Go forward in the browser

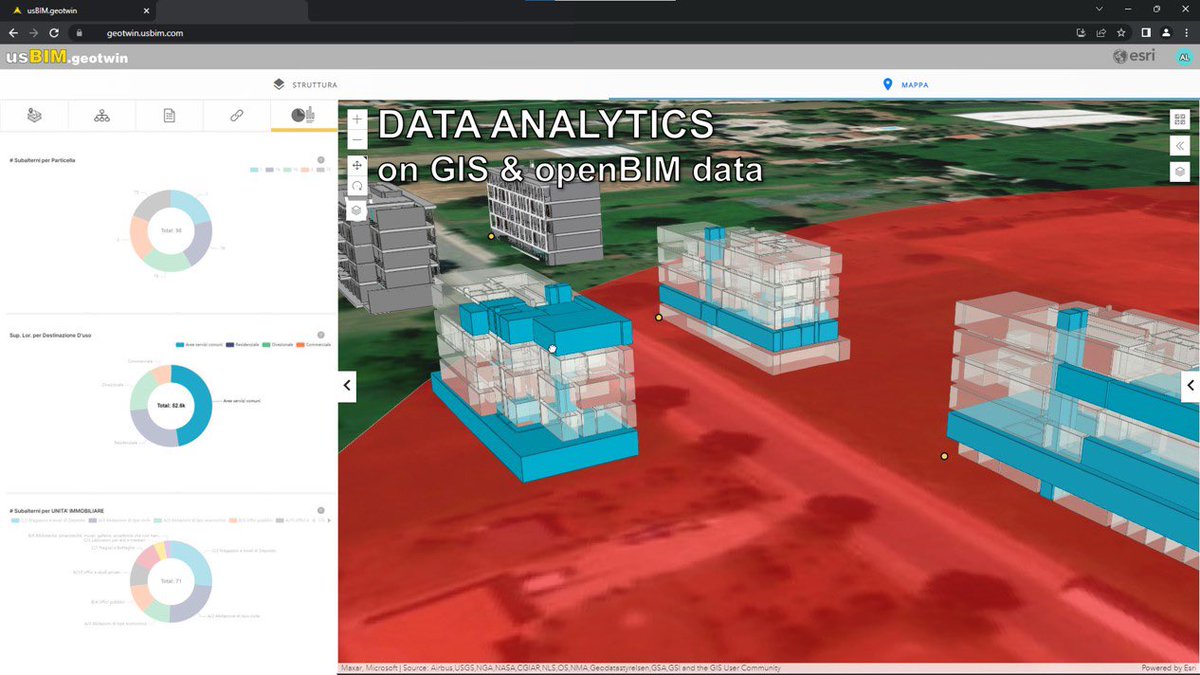click(x=33, y=32)
